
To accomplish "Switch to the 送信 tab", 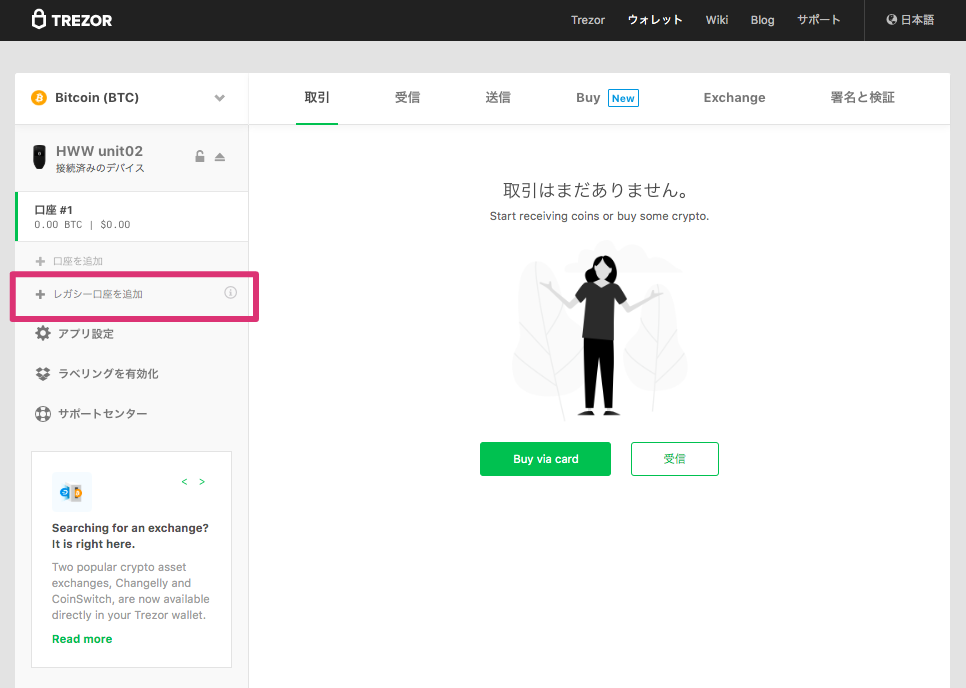I will 498,97.
